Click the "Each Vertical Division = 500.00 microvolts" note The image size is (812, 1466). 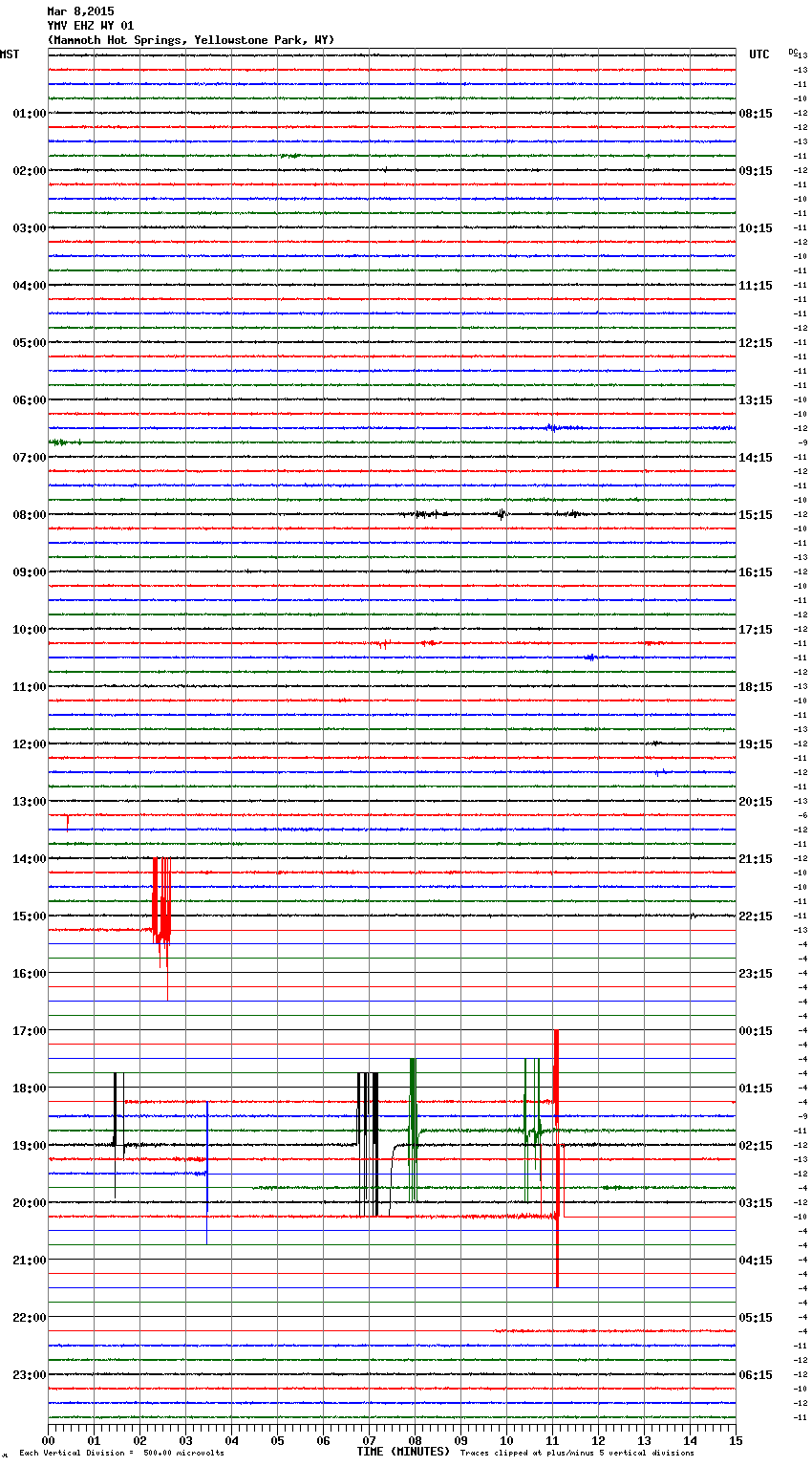pyautogui.click(x=121, y=1453)
